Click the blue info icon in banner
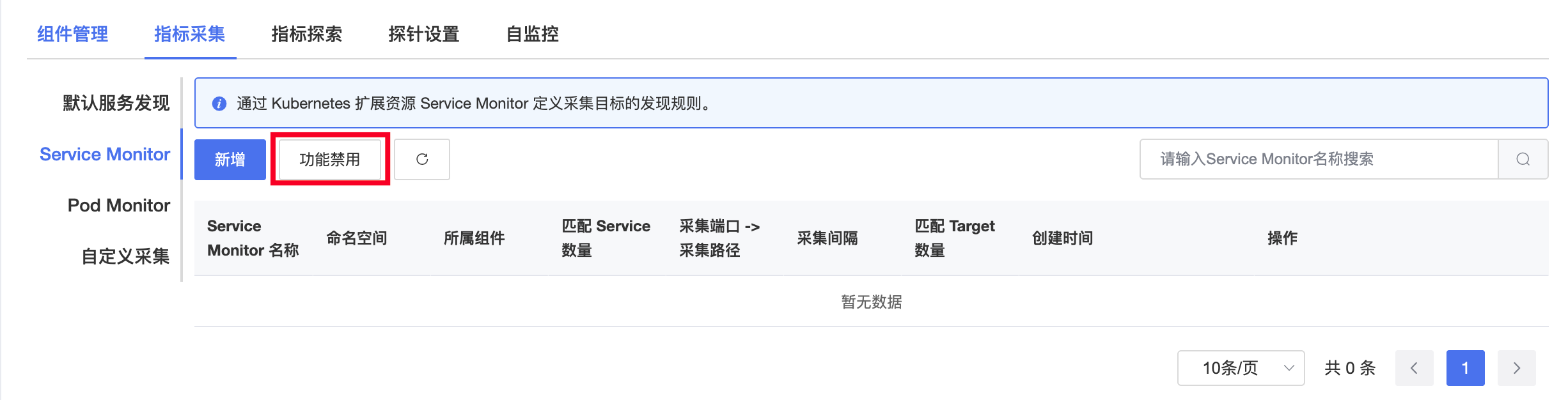Screen dimensions: 1568x400 219,104
